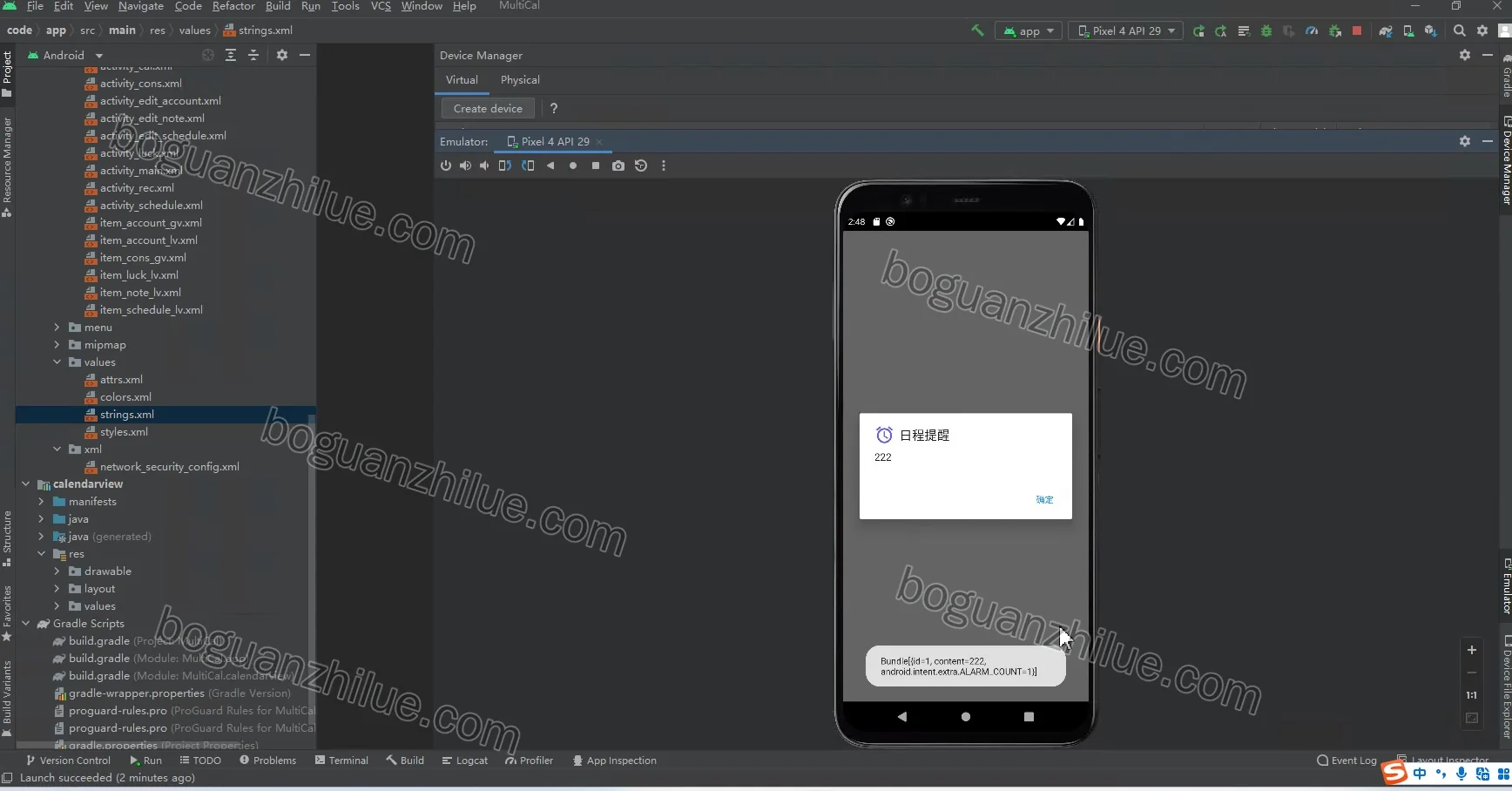Open the Terminal tool window
Screen dimensions: 1512x791
tap(341, 761)
